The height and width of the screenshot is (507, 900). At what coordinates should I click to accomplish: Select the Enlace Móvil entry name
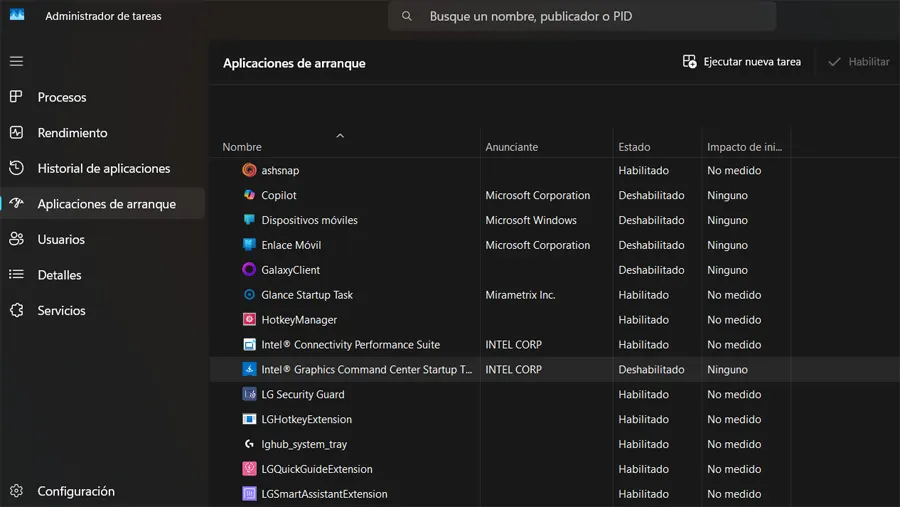coord(291,245)
